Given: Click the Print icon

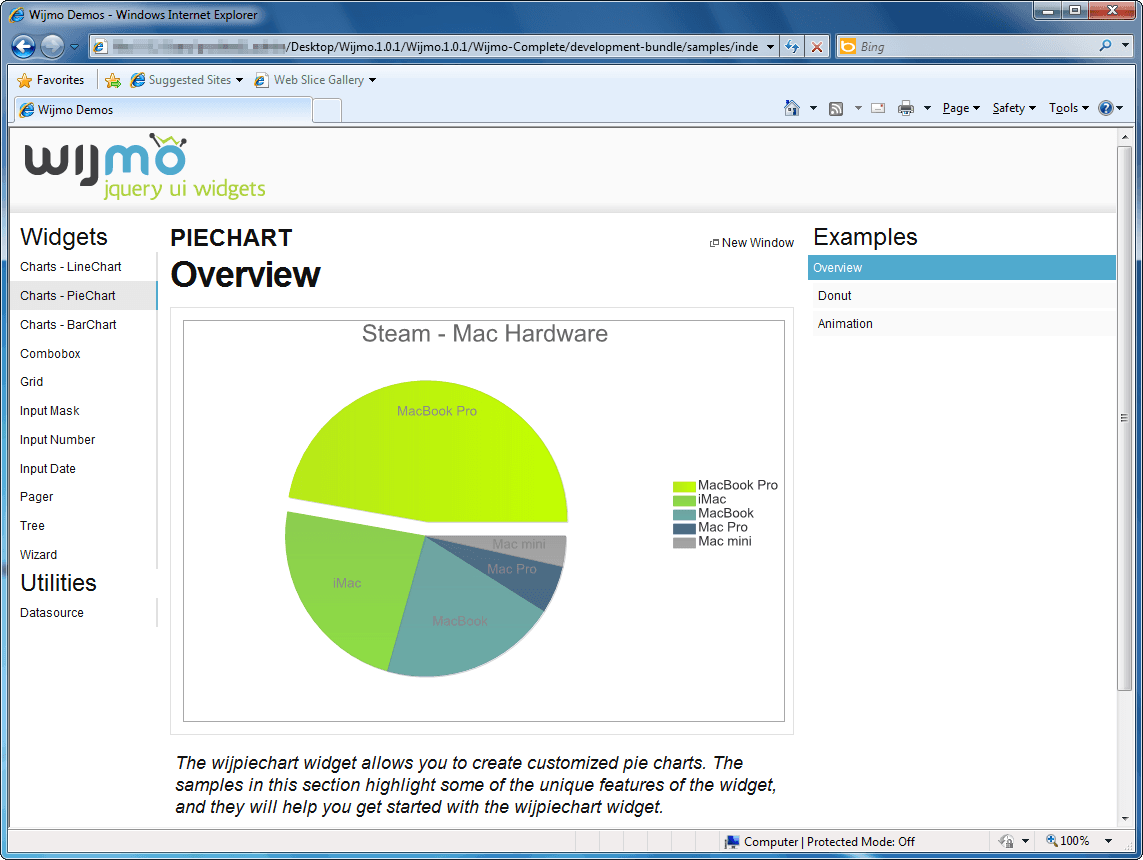Looking at the screenshot, I should [x=905, y=108].
